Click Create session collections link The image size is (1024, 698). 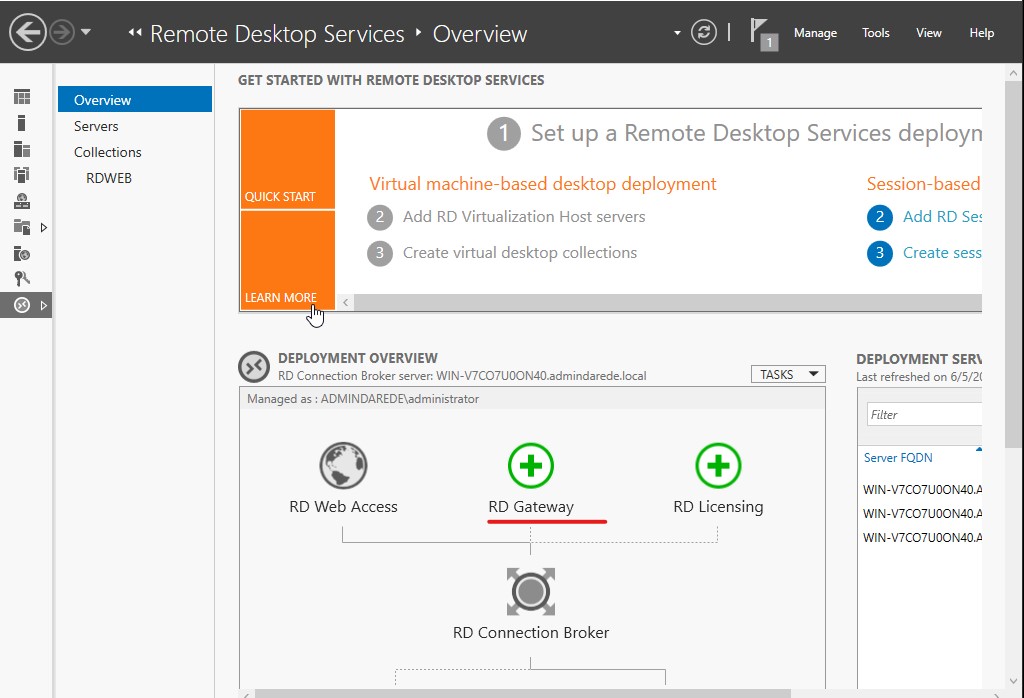[942, 253]
